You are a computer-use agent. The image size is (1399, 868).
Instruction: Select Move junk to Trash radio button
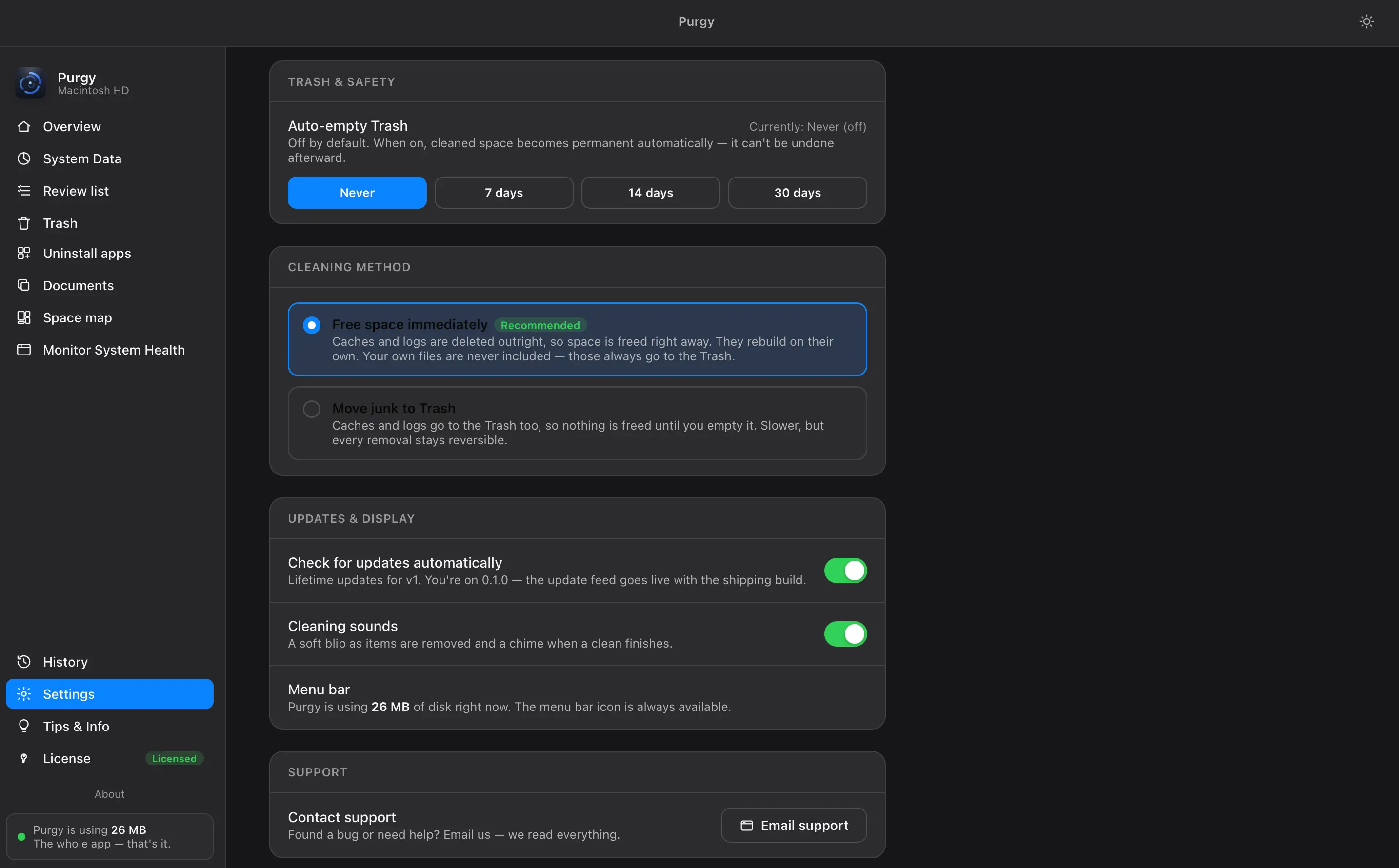tap(312, 409)
